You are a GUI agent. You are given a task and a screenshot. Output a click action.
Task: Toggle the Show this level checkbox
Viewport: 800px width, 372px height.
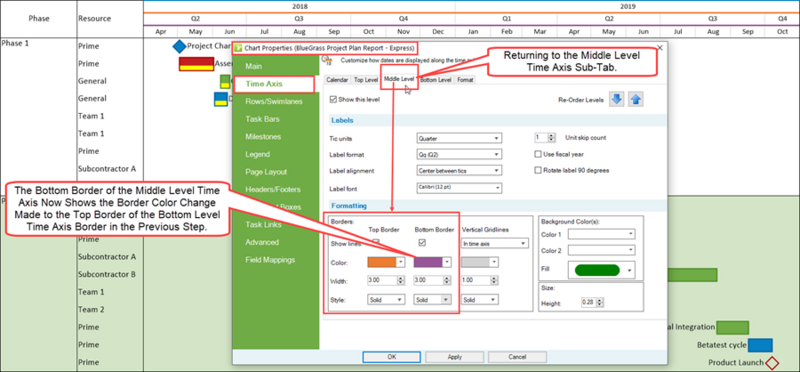pyautogui.click(x=334, y=100)
